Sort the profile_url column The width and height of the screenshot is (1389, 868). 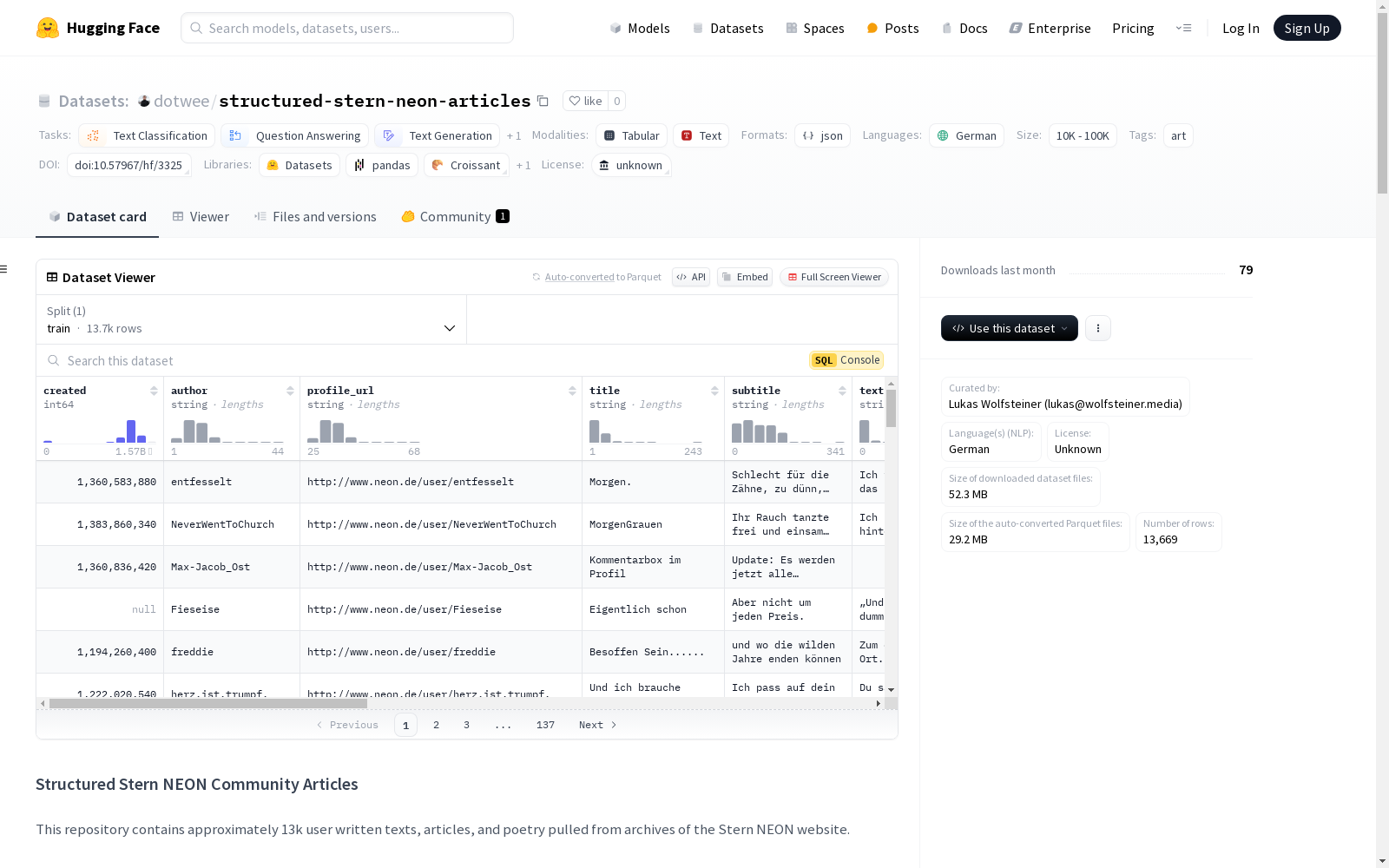click(x=572, y=391)
